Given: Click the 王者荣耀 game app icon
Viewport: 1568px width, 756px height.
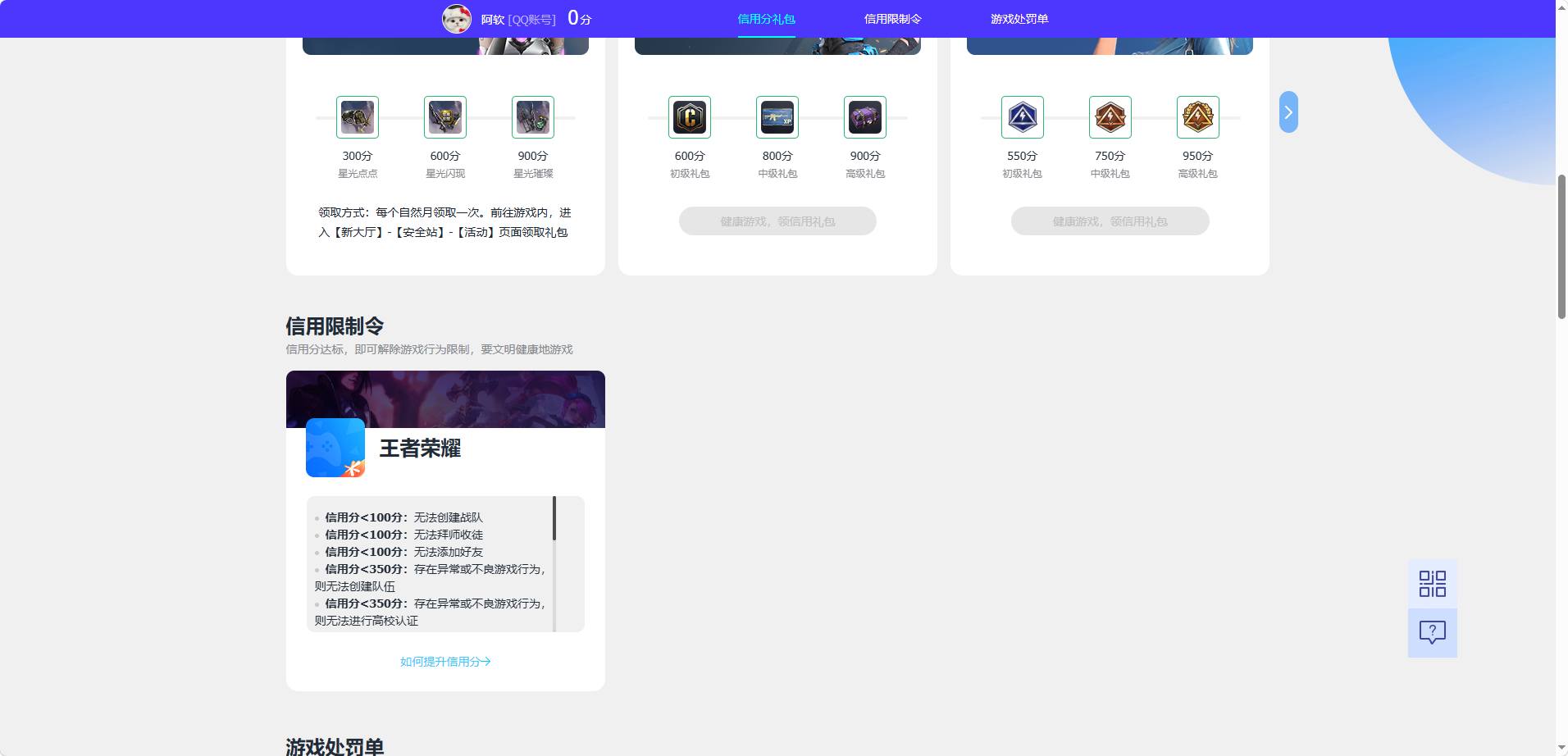Looking at the screenshot, I should click(335, 448).
